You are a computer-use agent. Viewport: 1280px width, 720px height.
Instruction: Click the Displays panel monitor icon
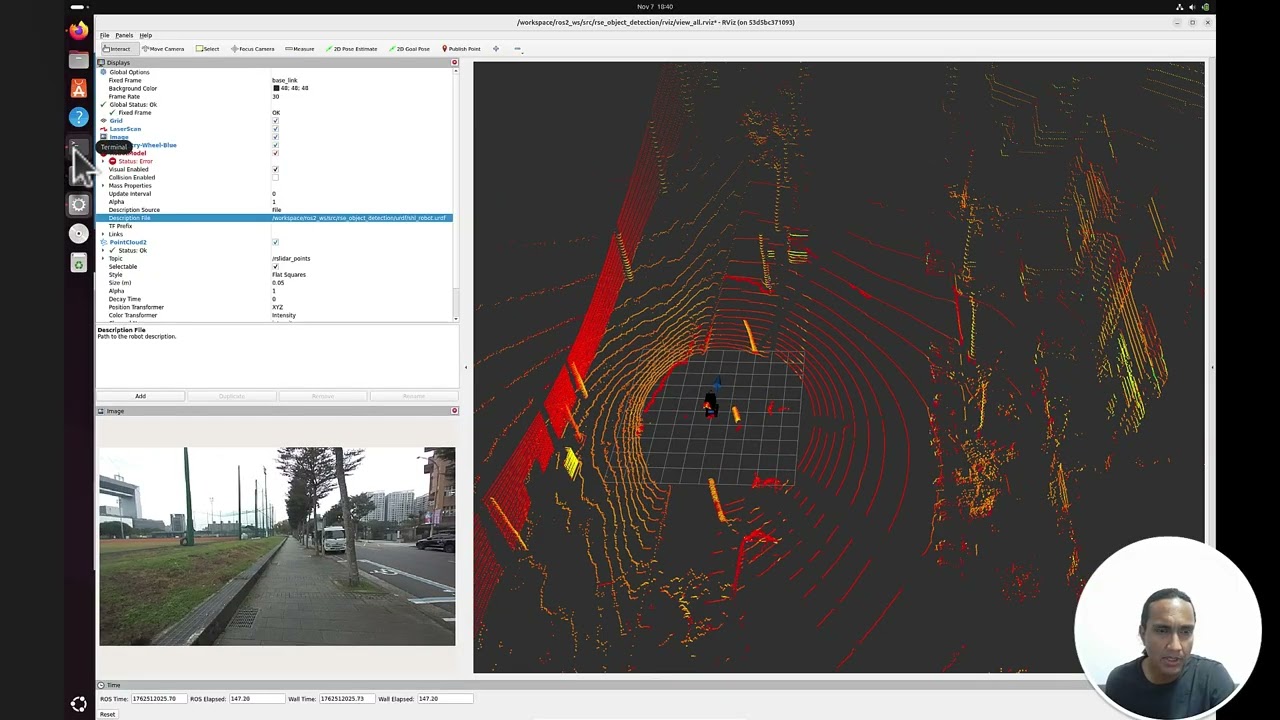point(100,63)
